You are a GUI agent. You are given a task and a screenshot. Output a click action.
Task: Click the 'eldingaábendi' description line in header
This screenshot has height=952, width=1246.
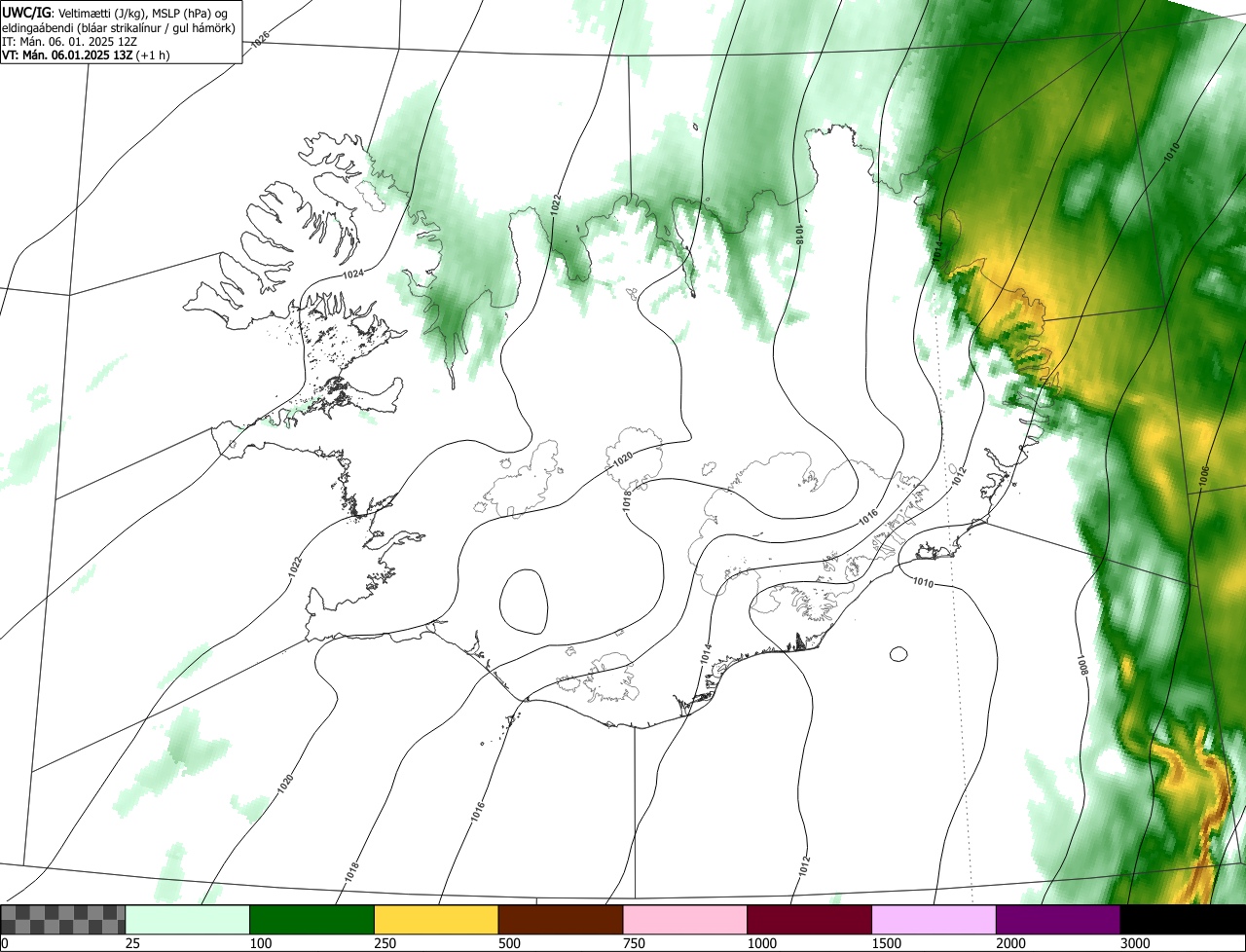pyautogui.click(x=119, y=26)
